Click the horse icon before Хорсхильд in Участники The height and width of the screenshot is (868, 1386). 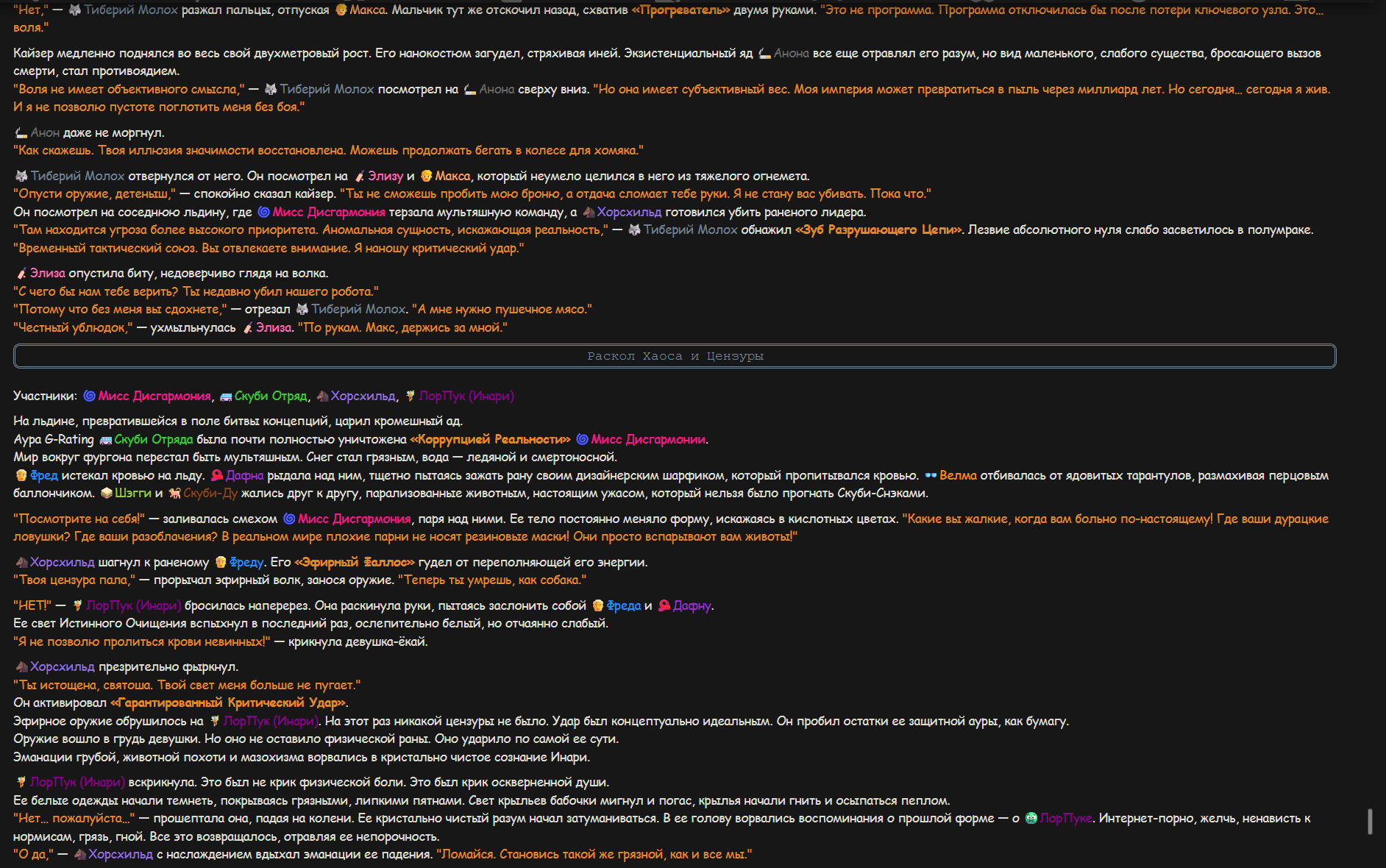point(322,396)
